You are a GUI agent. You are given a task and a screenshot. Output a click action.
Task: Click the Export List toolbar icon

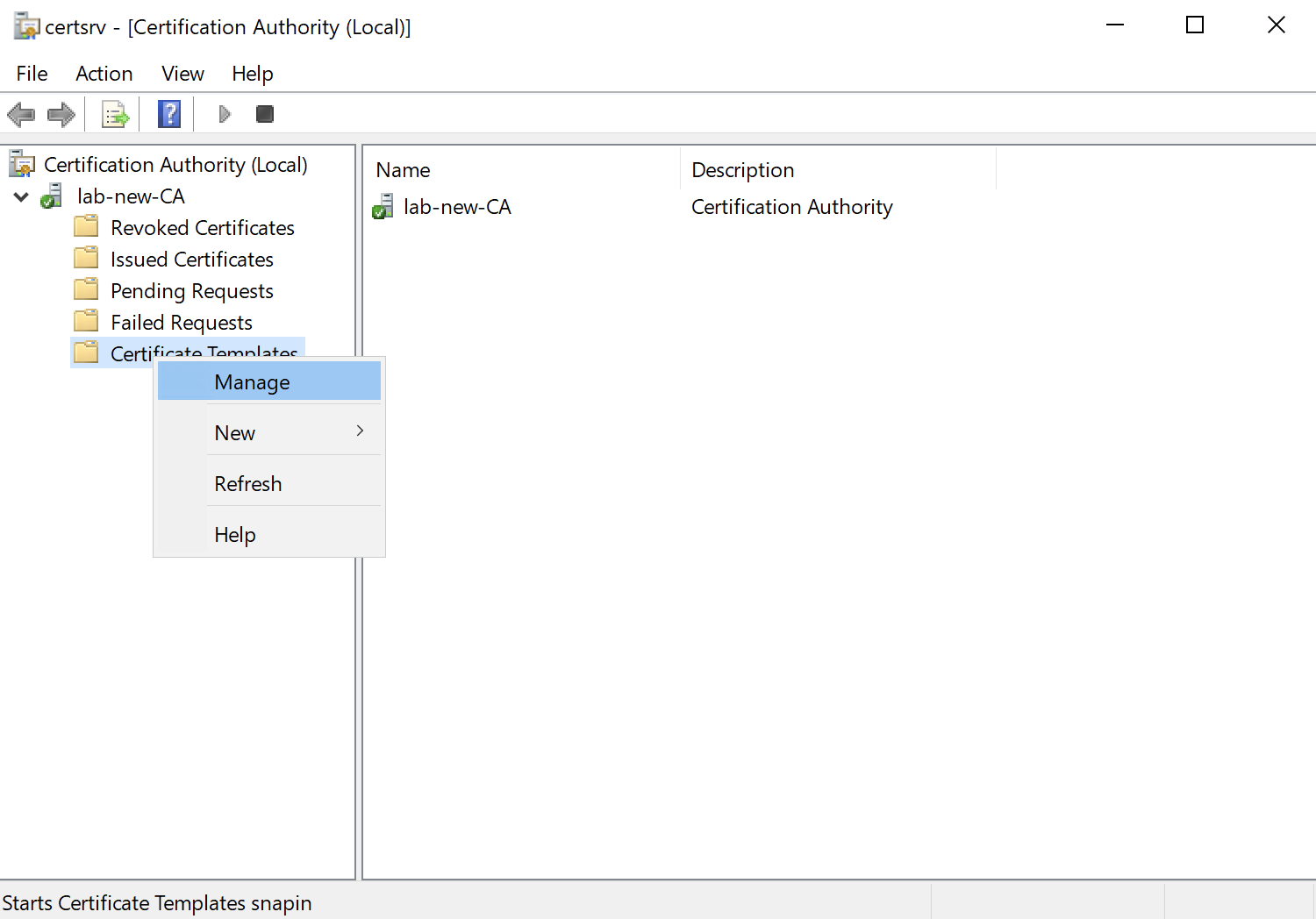[115, 114]
